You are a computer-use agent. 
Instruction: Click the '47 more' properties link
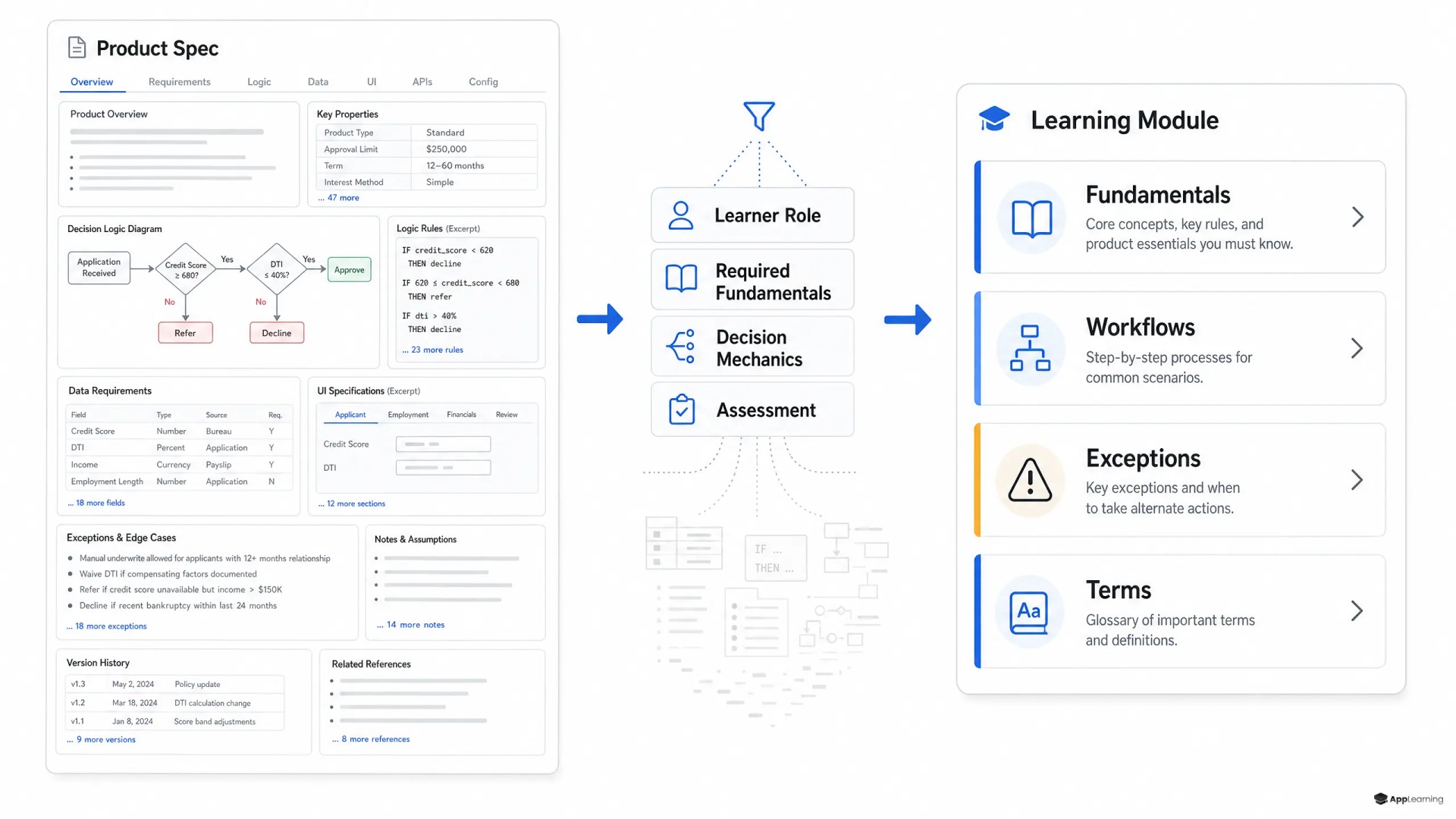tap(339, 198)
